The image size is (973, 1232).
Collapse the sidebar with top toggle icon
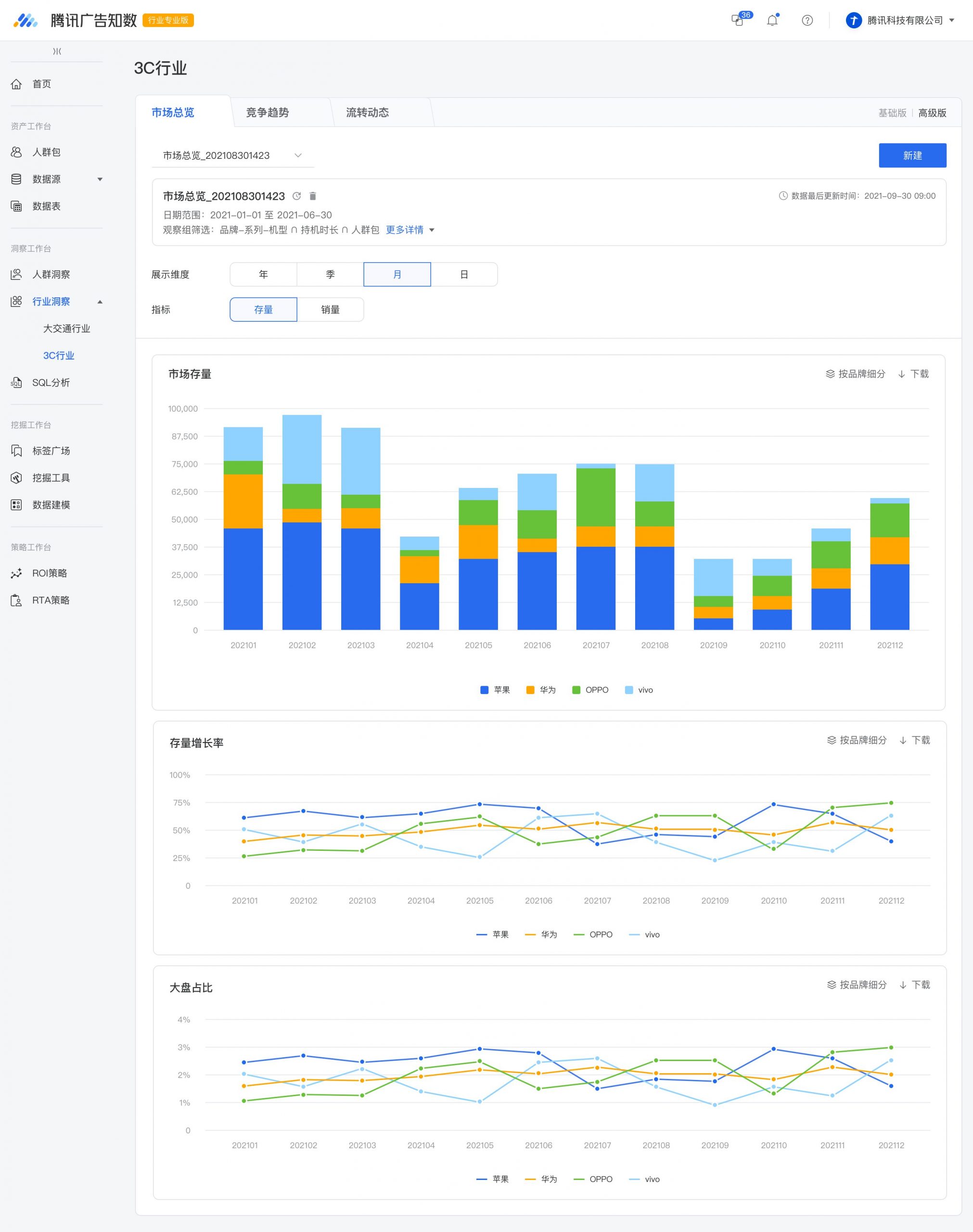point(57,51)
